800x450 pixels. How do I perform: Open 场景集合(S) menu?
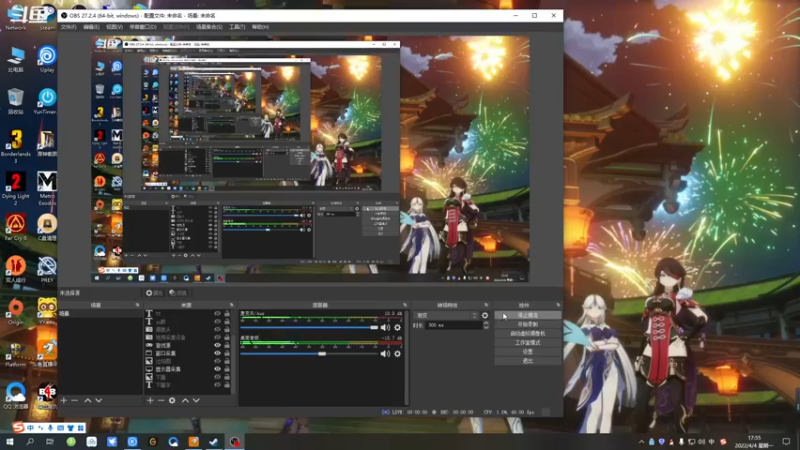(x=209, y=27)
